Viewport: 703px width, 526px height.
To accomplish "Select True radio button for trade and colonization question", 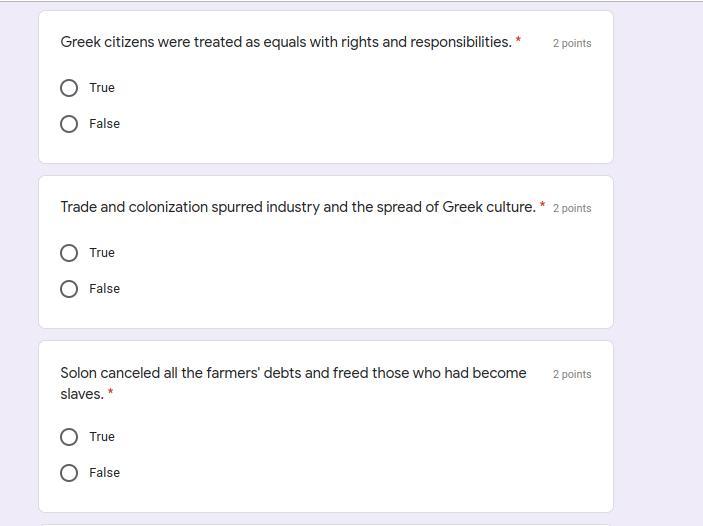I will pyautogui.click(x=69, y=253).
